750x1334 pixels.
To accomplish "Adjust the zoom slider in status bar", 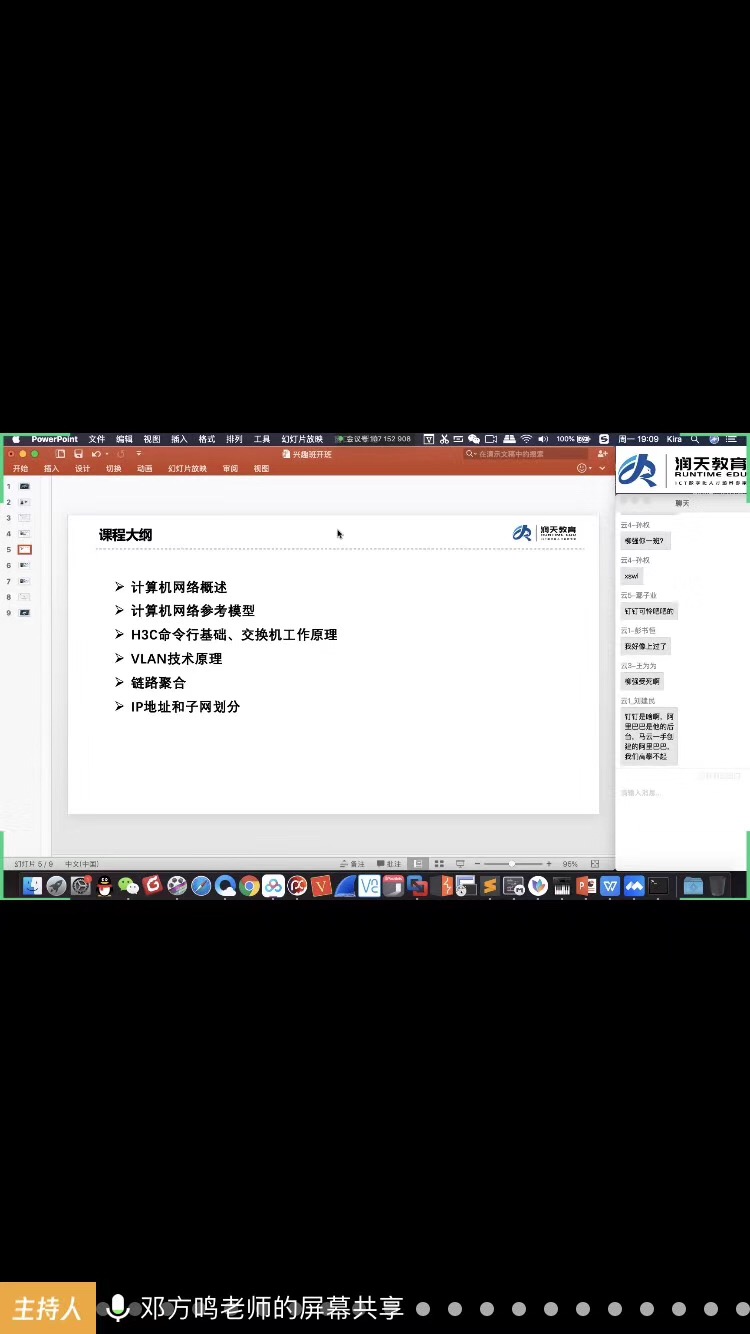I will (513, 864).
